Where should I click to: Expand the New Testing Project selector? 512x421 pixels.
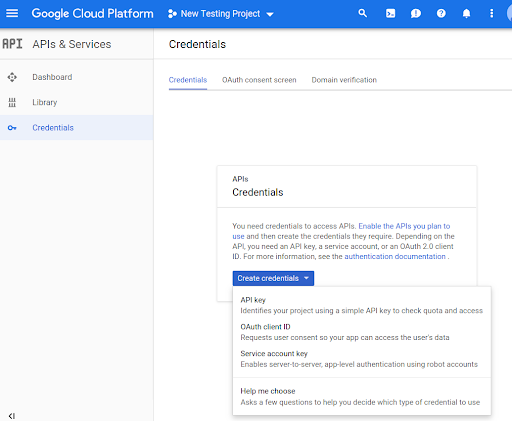tap(220, 14)
